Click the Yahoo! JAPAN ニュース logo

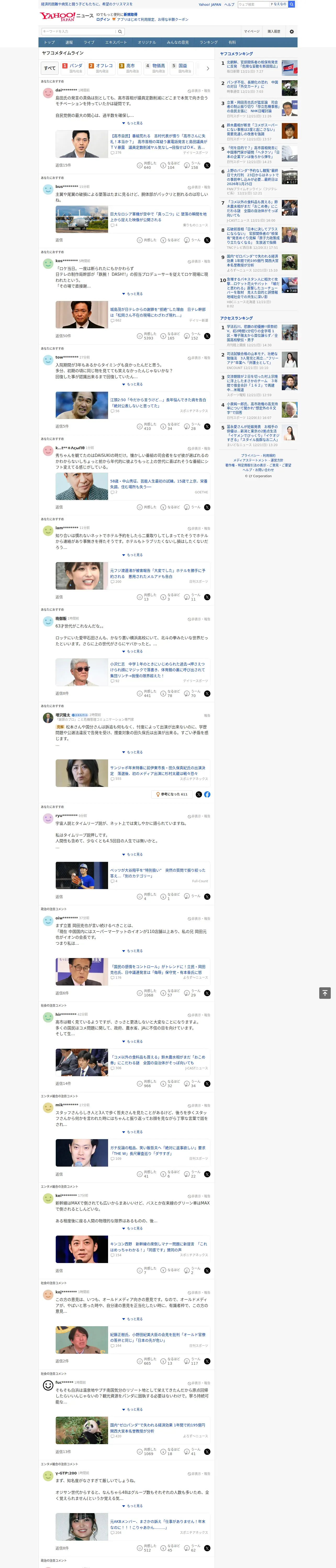click(66, 16)
